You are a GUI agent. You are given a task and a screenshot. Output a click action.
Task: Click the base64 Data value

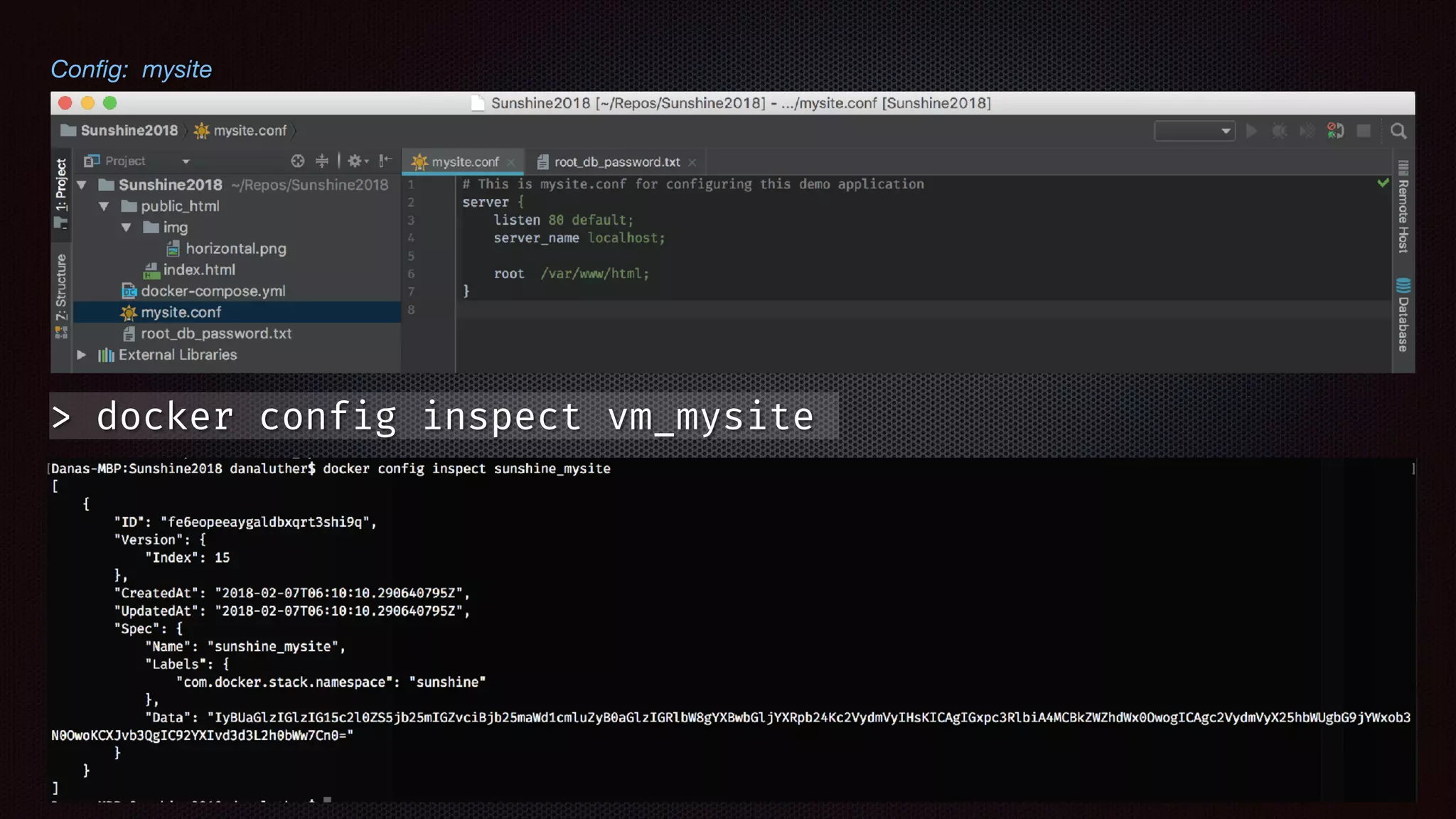click(731, 727)
